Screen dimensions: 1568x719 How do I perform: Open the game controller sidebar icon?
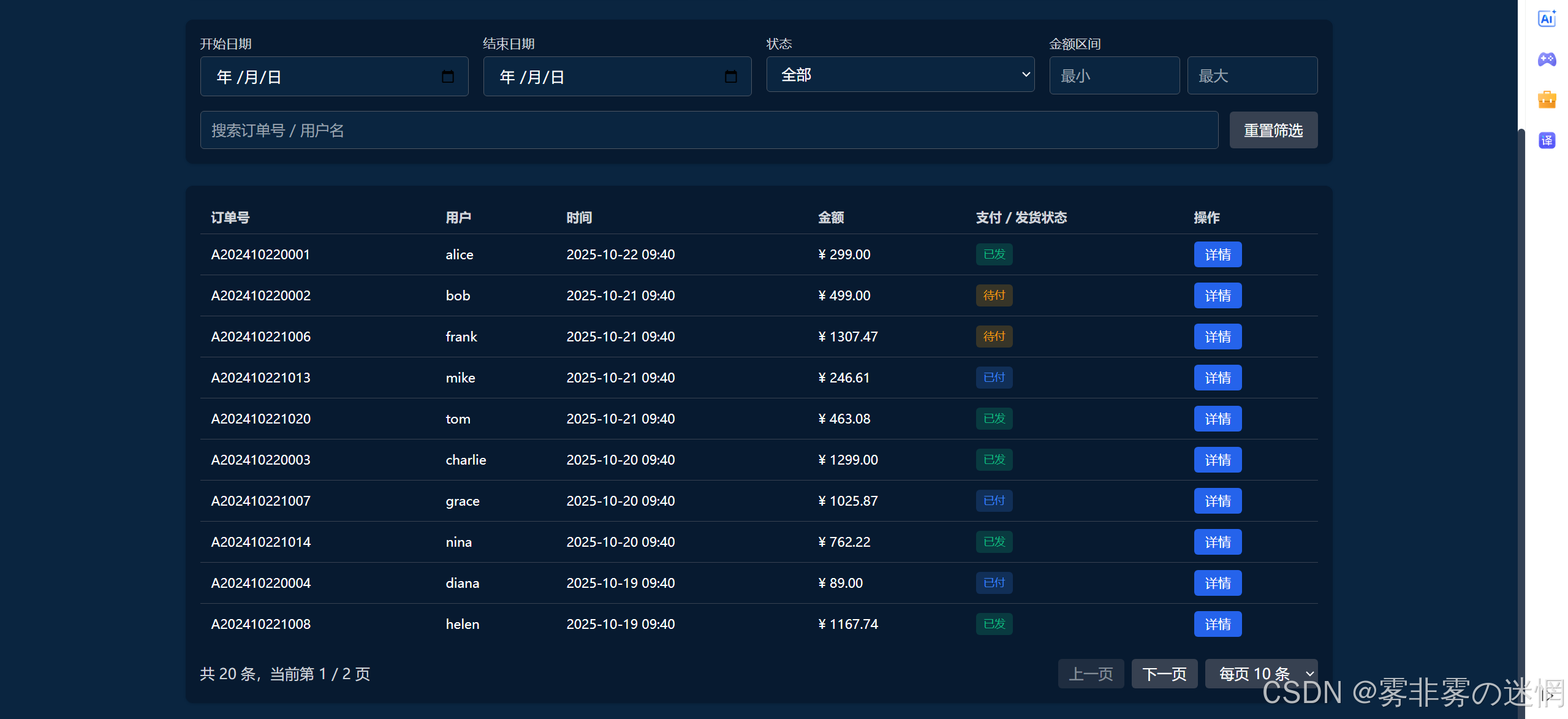pos(1547,59)
